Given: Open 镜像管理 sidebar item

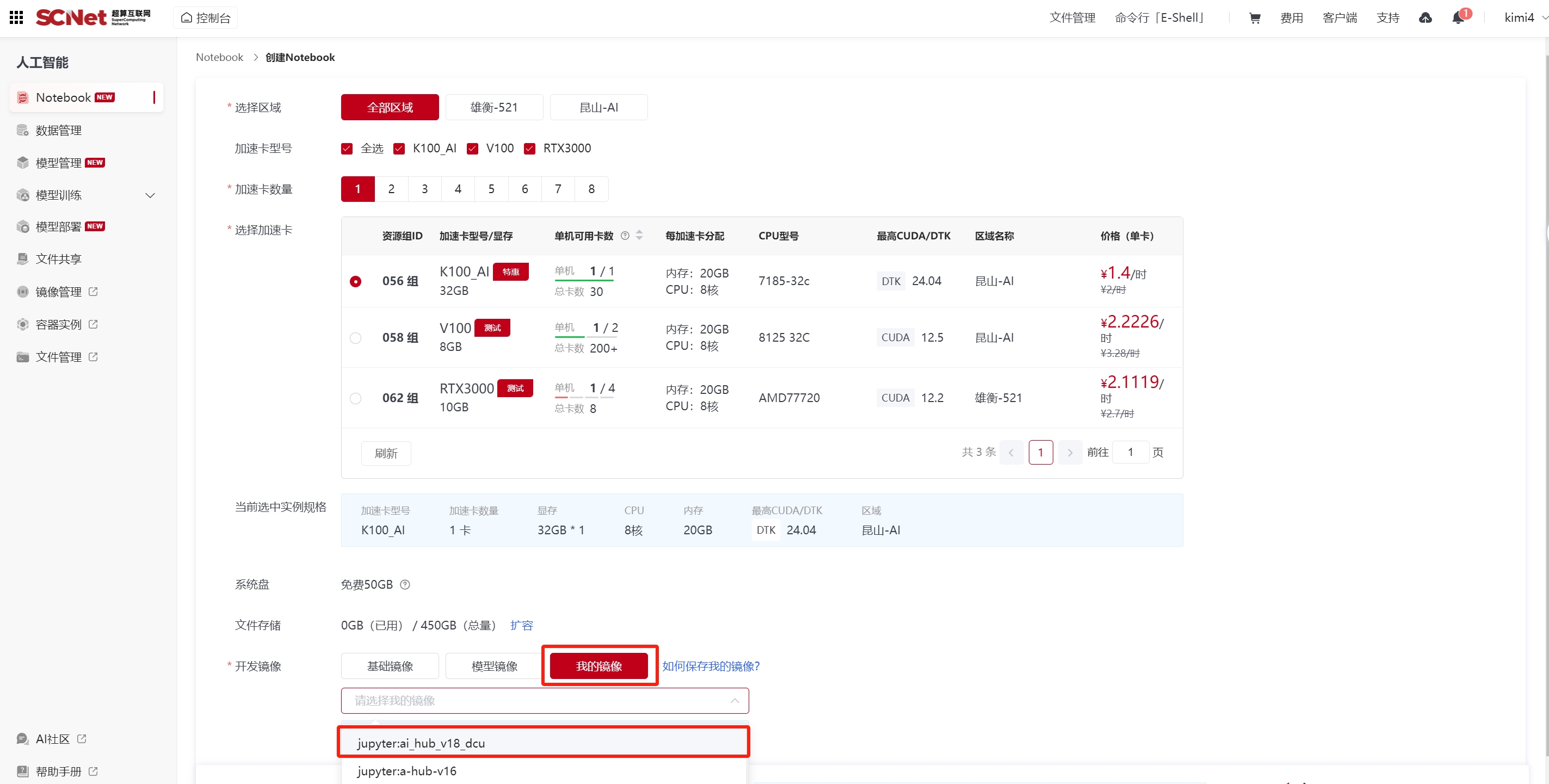Looking at the screenshot, I should click(58, 292).
